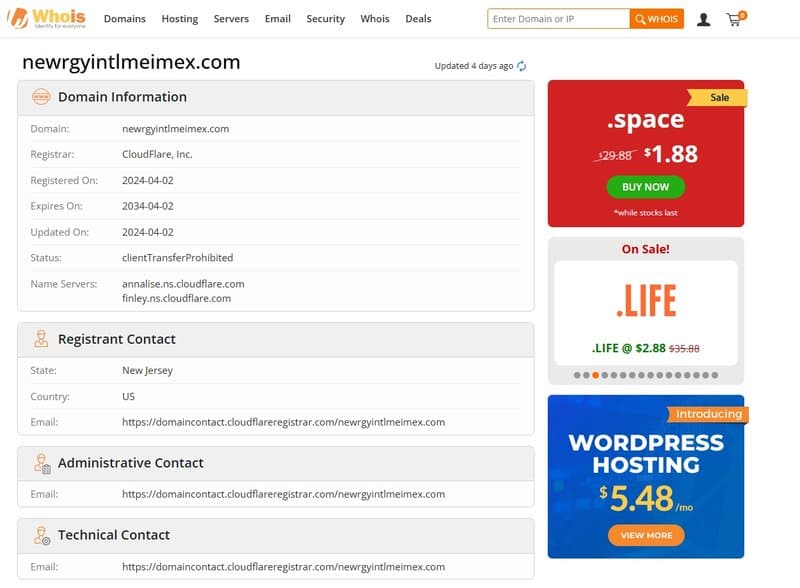
Task: Go to the Deals page
Action: (418, 19)
